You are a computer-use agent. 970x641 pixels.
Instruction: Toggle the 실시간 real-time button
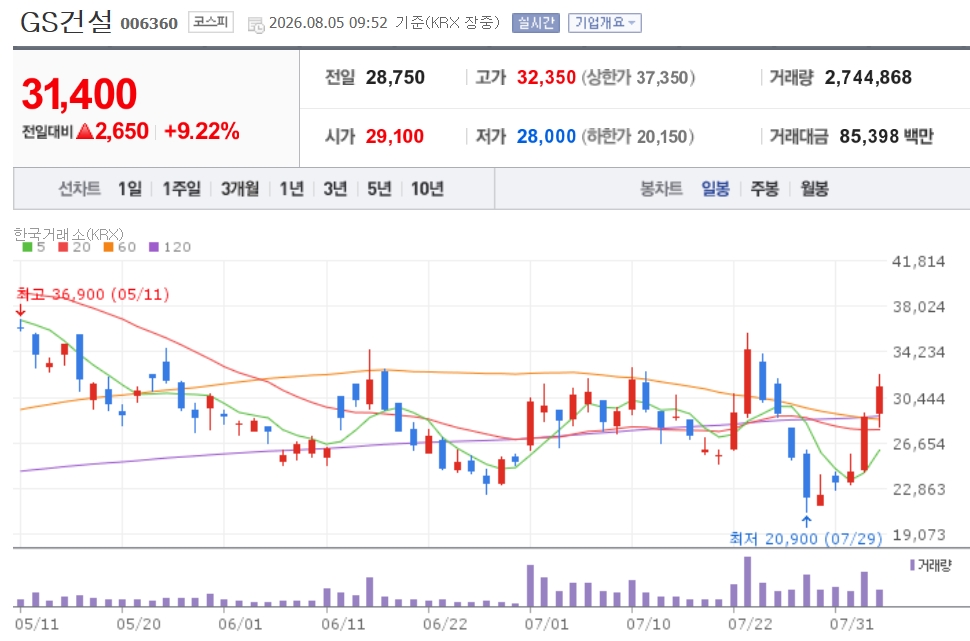coord(536,23)
